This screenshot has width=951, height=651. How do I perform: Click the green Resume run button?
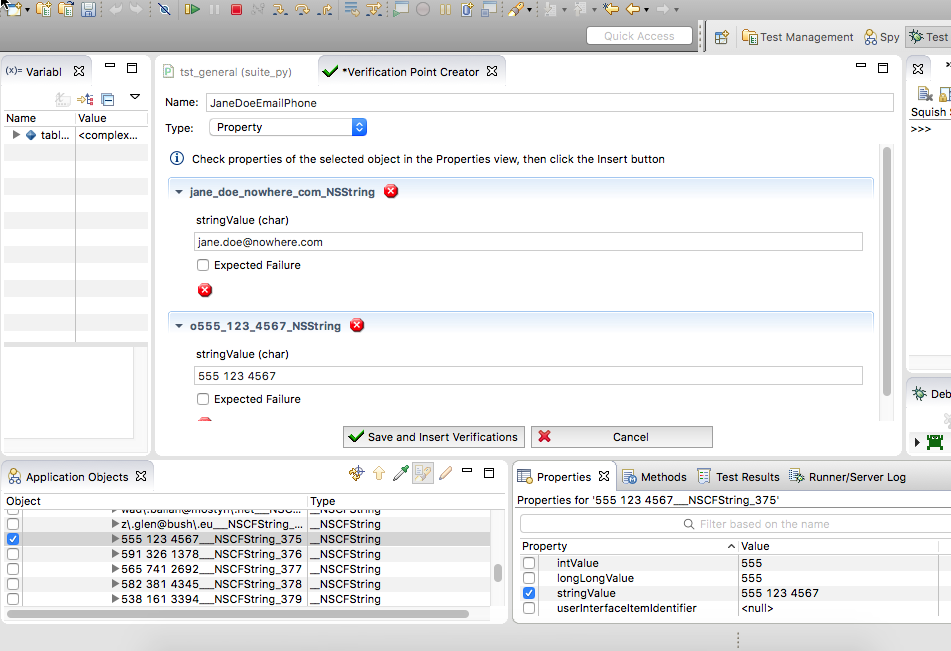tap(190, 10)
